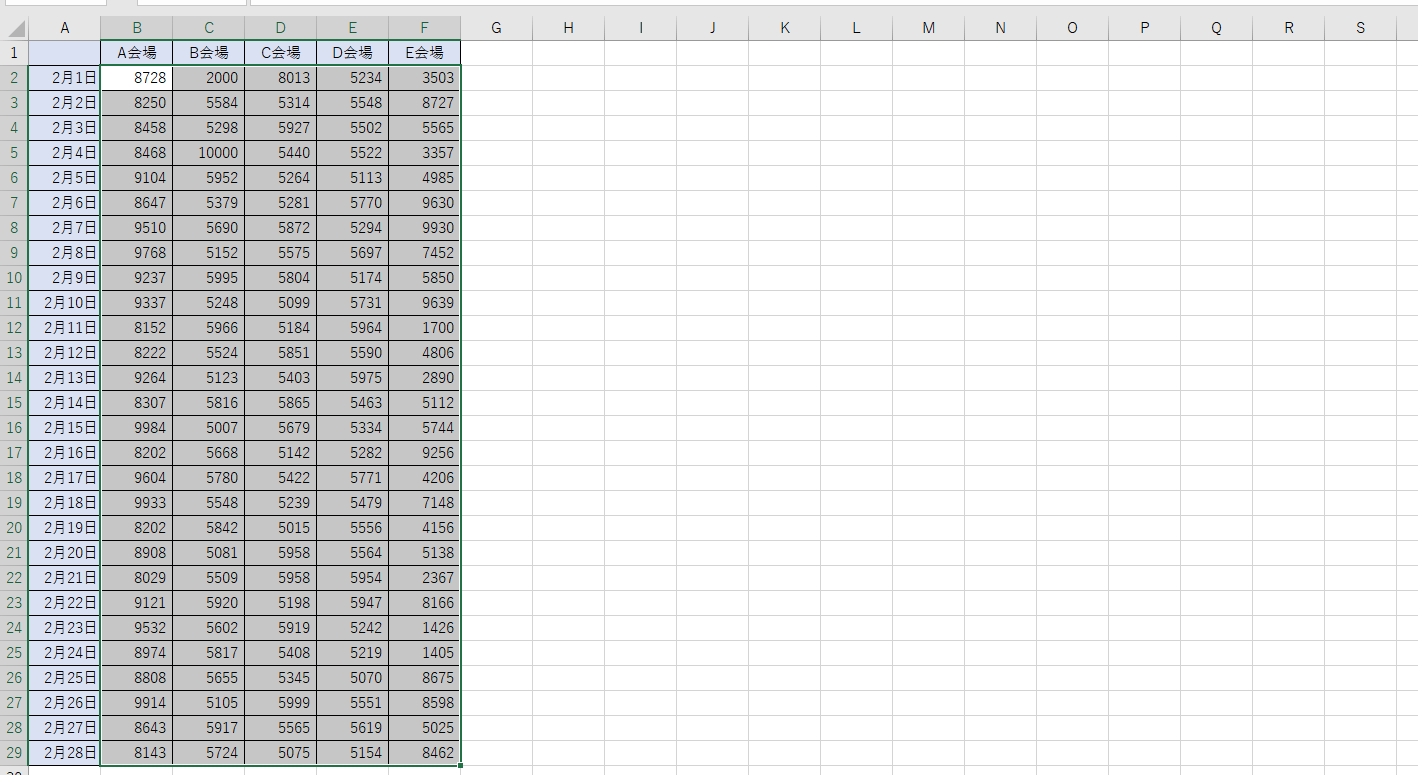Click the A会場 header cell
Image resolution: width=1418 pixels, height=775 pixels.
137,53
